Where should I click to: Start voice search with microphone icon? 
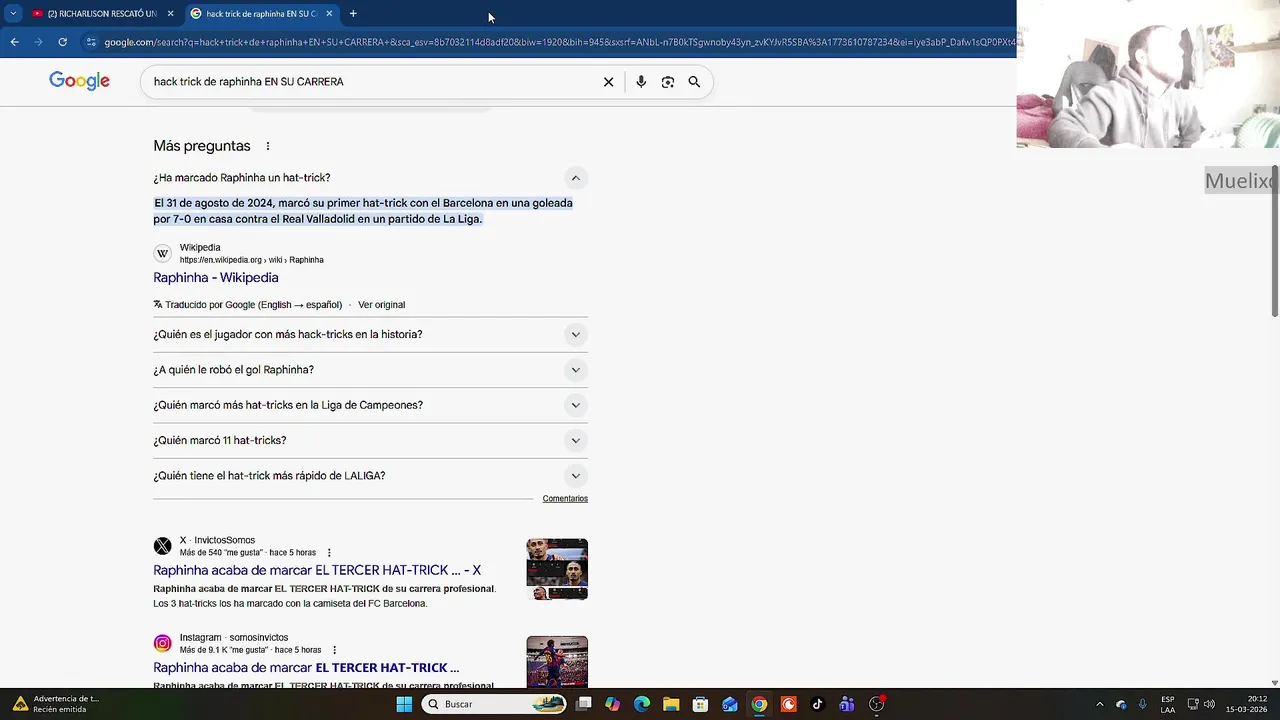coord(641,82)
